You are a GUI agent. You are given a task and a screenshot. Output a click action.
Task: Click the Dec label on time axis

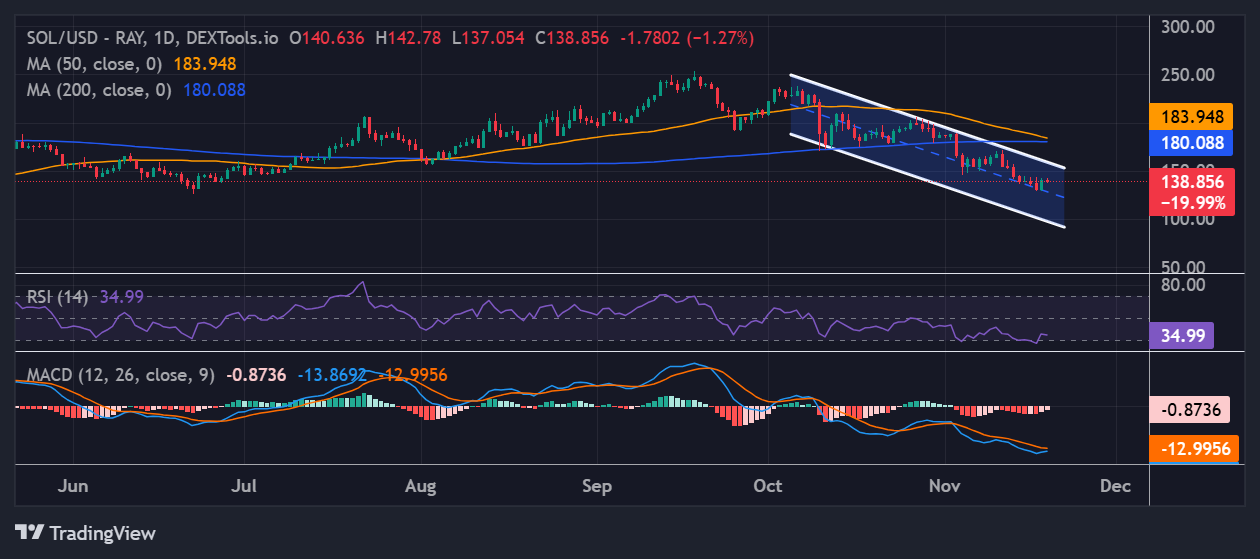(x=1115, y=486)
